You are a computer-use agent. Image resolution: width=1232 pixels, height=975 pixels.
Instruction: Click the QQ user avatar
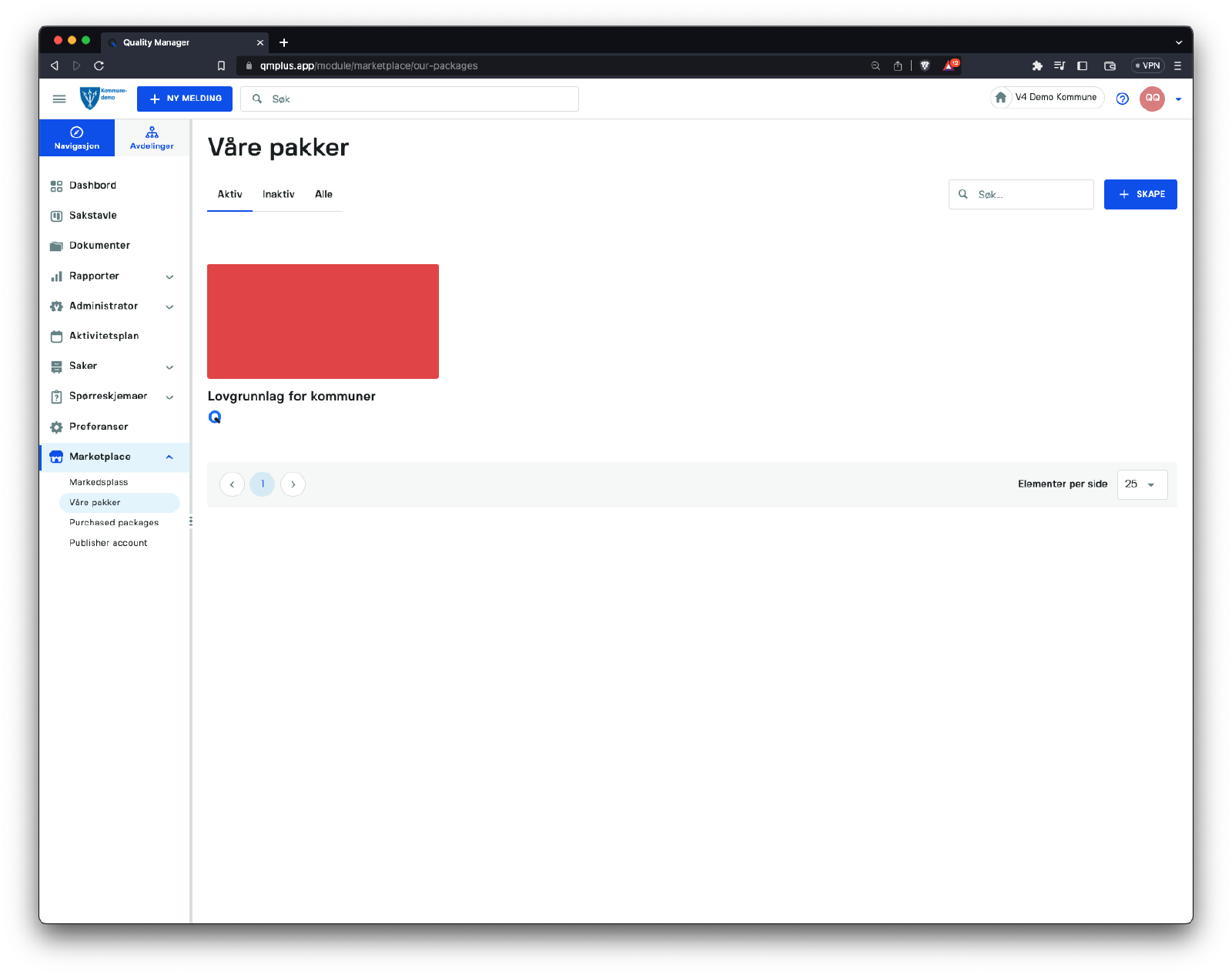(1152, 99)
